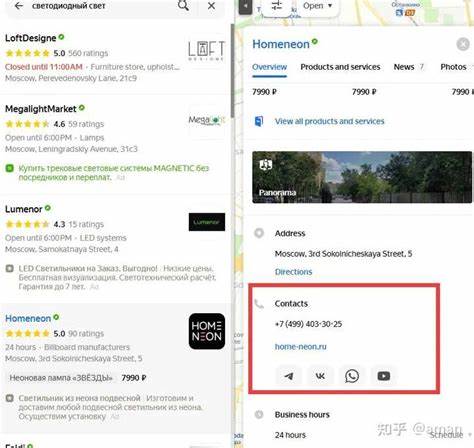Screen dimensions: 474x448
Task: Go back using the left arrow
Action: tap(19, 6)
